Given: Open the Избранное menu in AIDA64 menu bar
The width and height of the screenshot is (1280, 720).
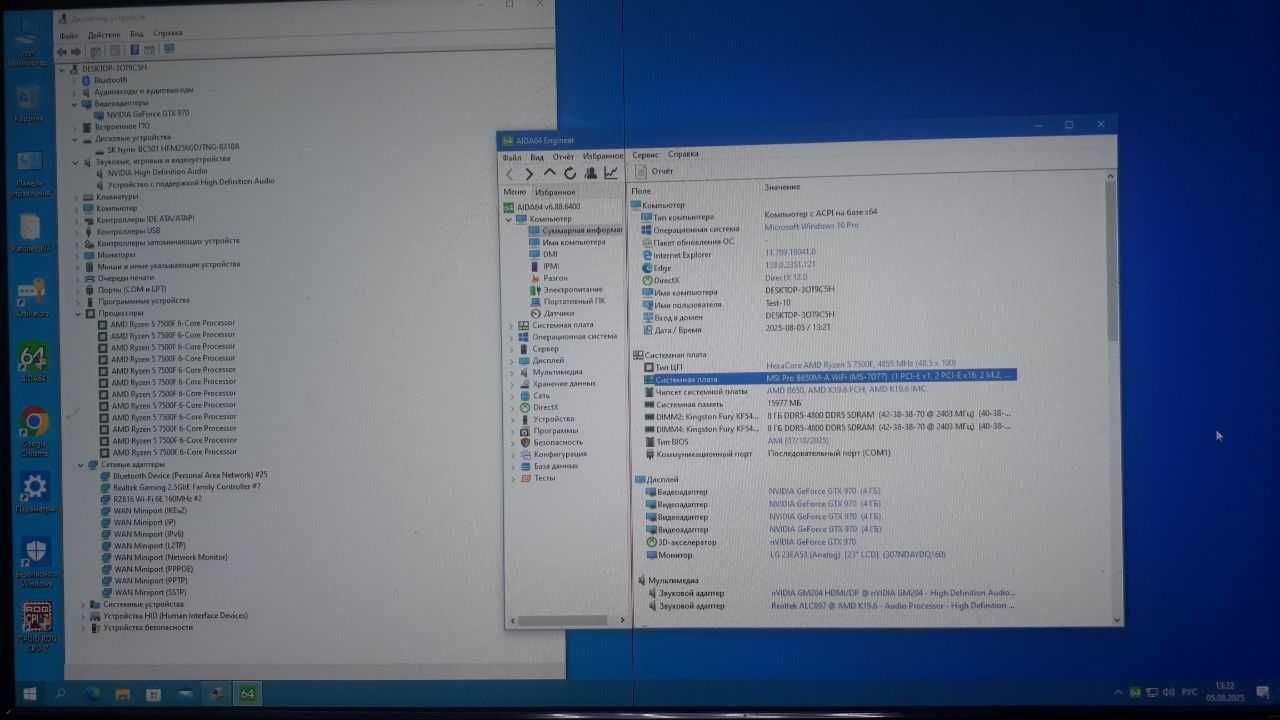Looking at the screenshot, I should pyautogui.click(x=602, y=157).
